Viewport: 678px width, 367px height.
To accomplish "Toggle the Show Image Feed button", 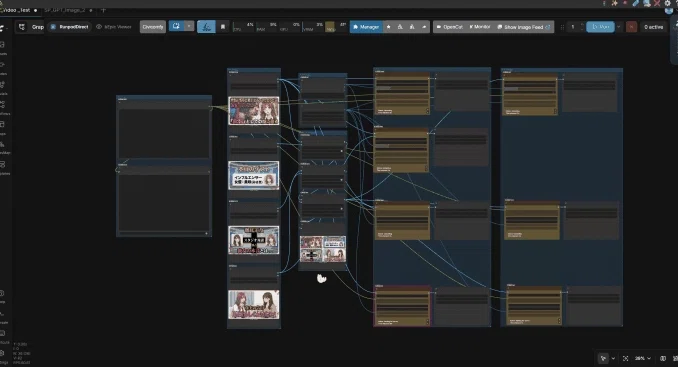I will pos(523,27).
